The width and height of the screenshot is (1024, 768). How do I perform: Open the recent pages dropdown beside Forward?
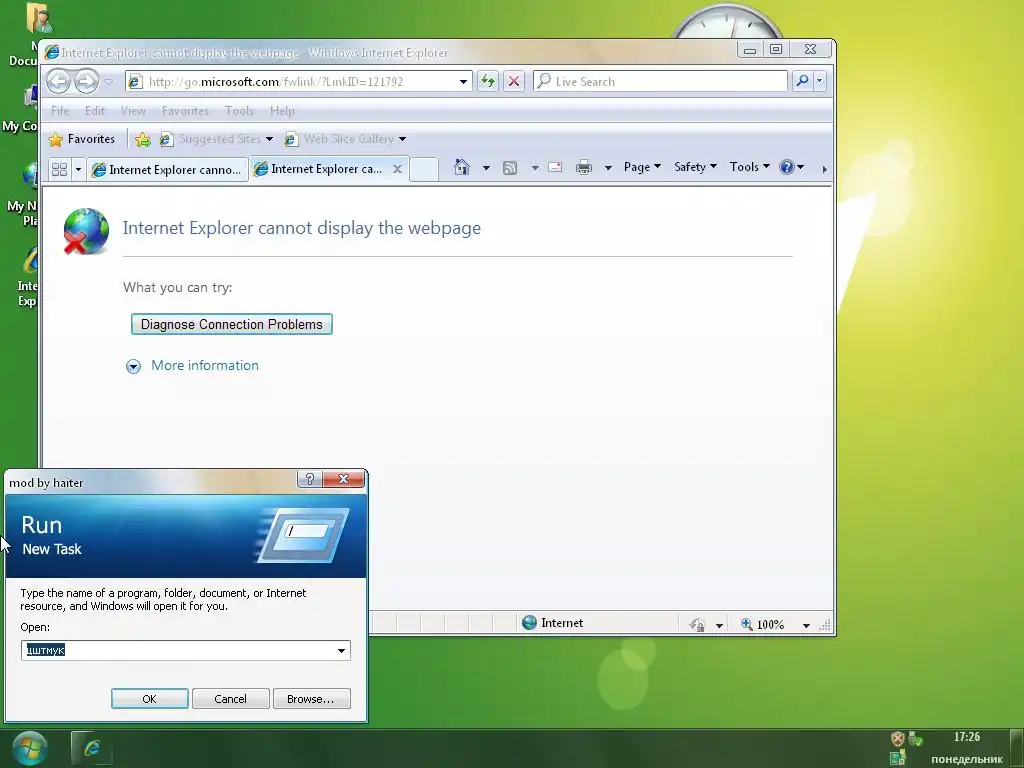(x=108, y=82)
